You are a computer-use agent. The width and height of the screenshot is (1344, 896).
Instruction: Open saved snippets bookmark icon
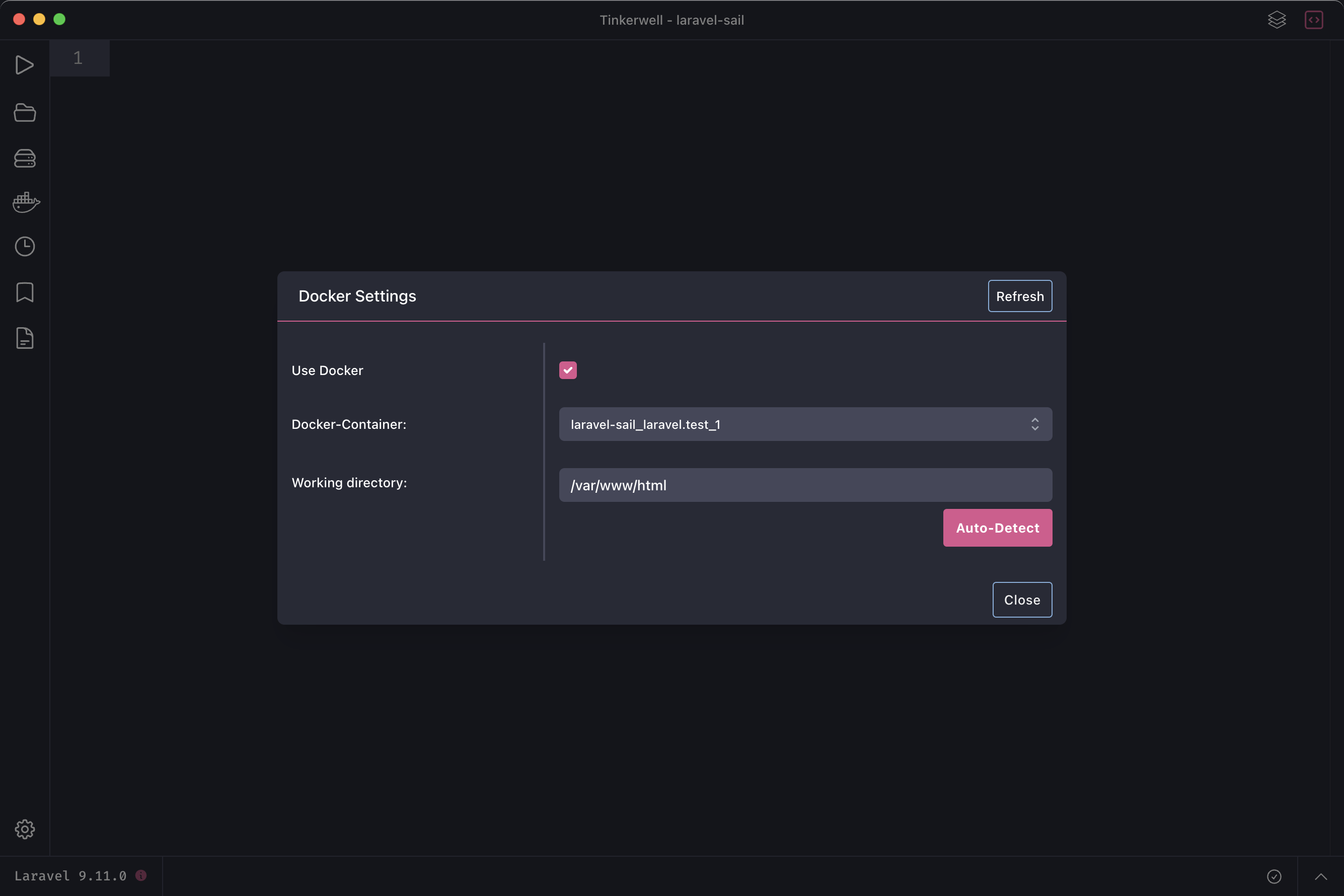tap(25, 292)
